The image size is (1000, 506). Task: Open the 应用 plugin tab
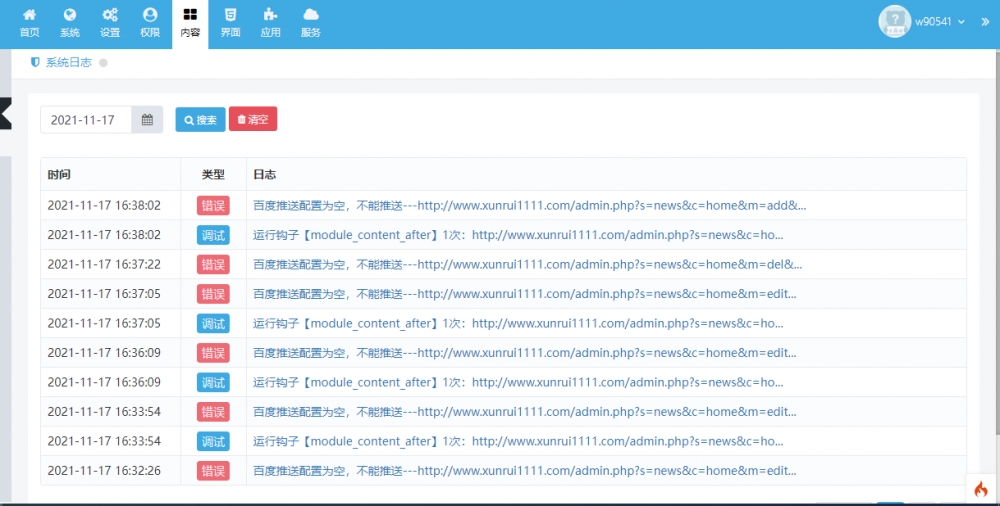(270, 24)
